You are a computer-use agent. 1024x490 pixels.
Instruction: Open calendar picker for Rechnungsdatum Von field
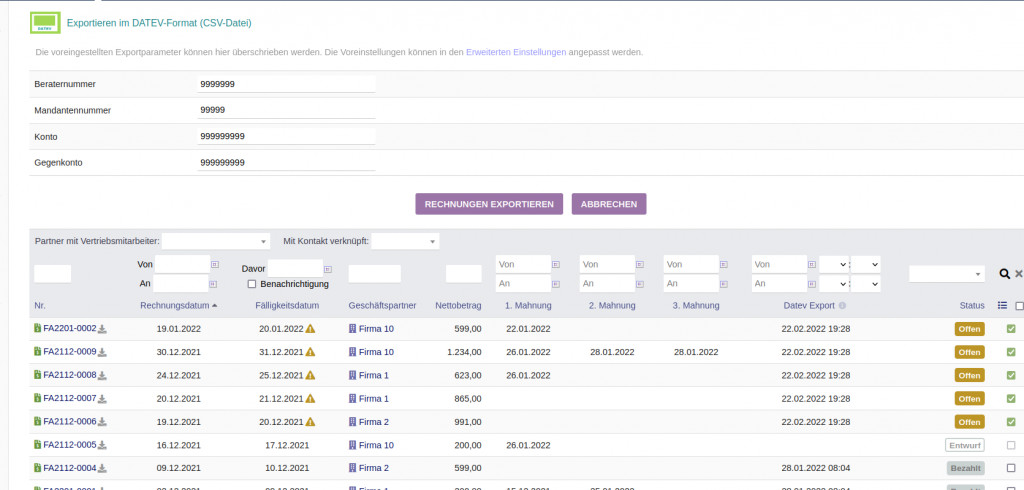click(x=214, y=264)
